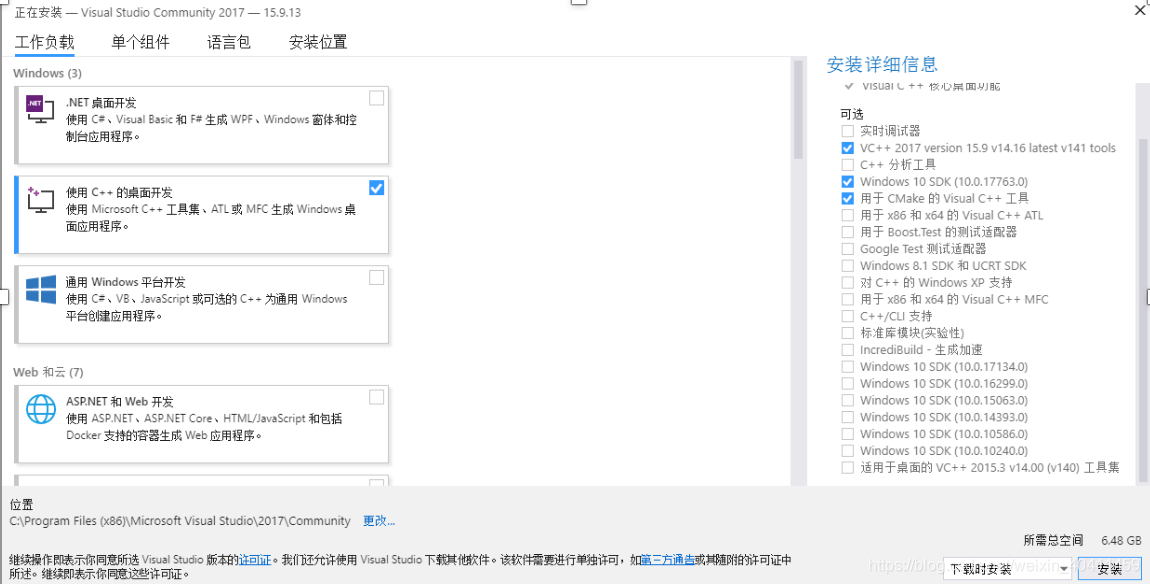
Task: Check 用于 x86 和 x64 的 Visual C++ ATL
Action: (x=847, y=215)
